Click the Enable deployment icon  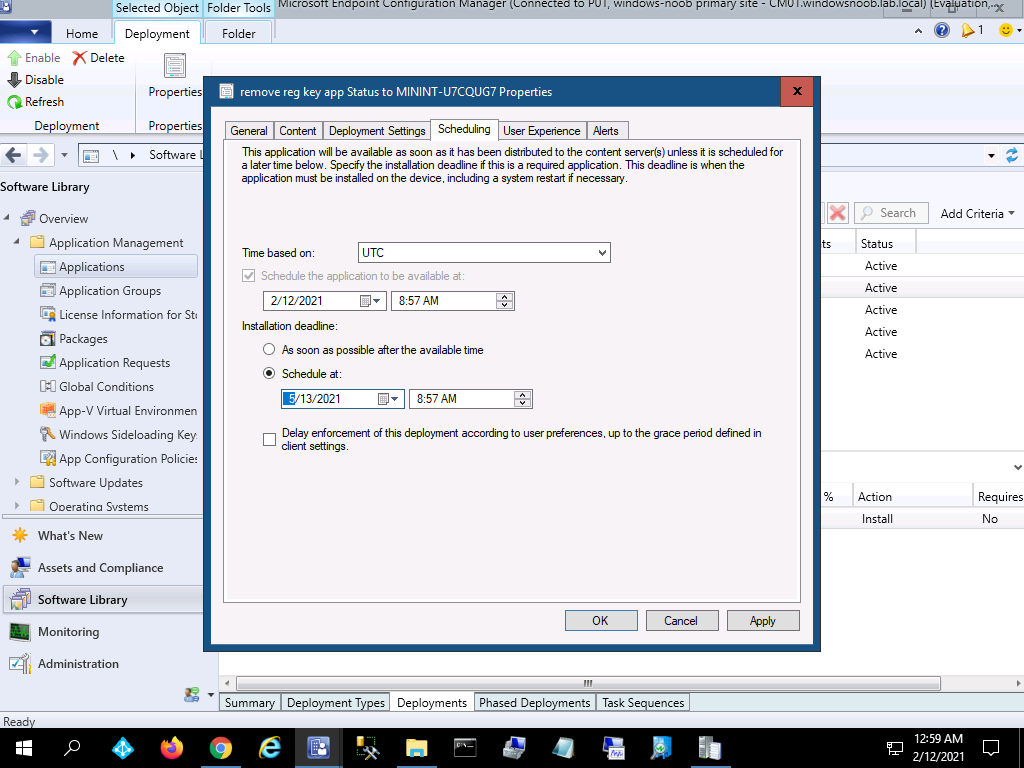coord(14,58)
